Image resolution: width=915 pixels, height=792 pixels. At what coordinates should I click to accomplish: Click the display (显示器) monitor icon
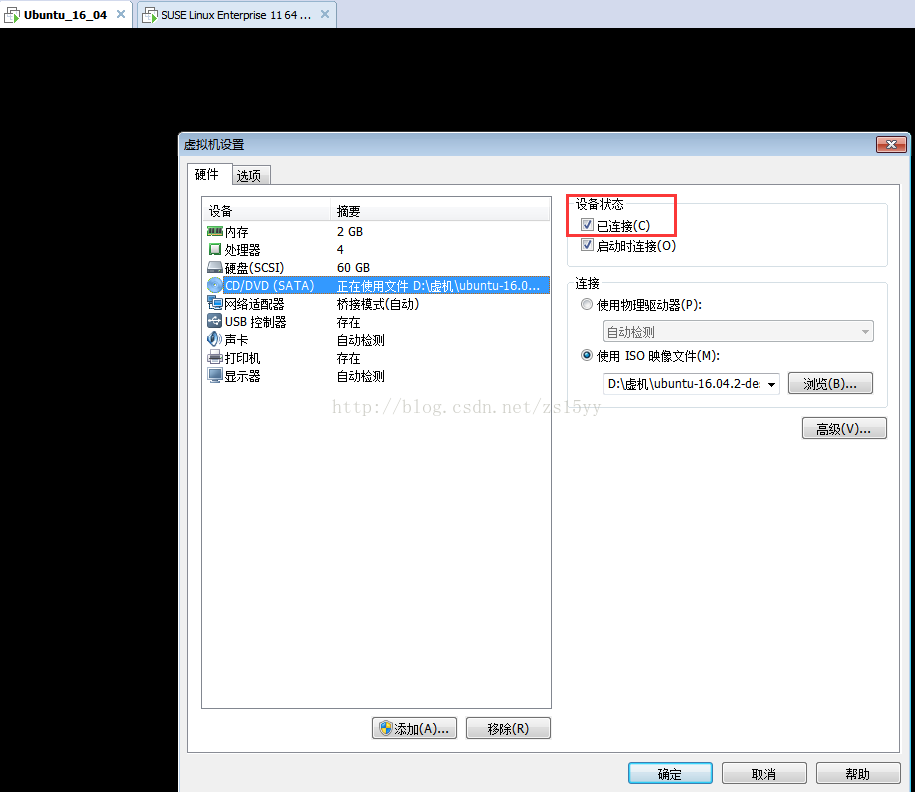(x=215, y=376)
